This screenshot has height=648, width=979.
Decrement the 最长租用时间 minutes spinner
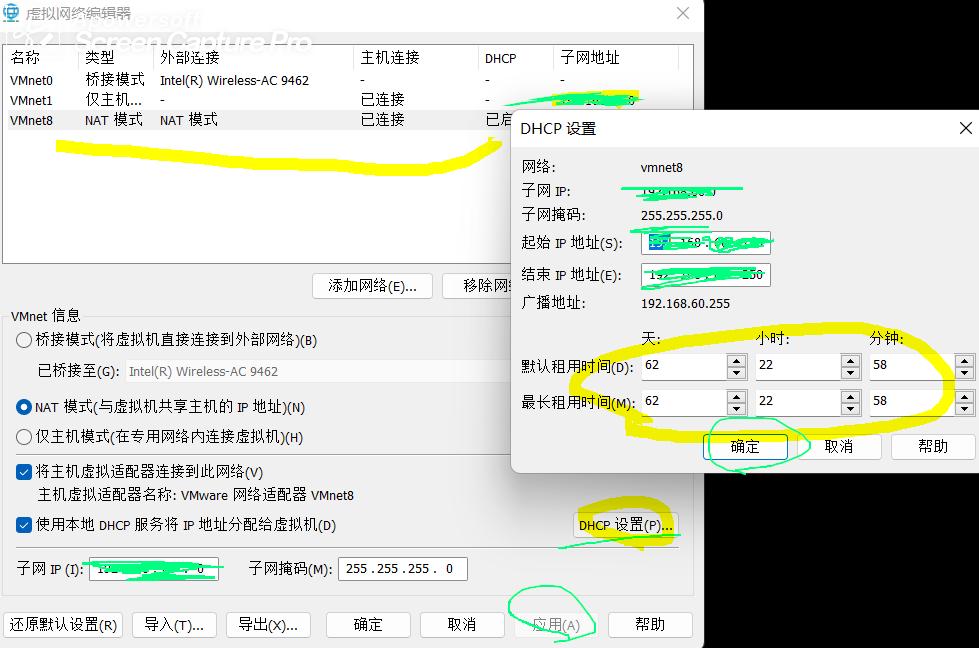pyautogui.click(x=963, y=407)
